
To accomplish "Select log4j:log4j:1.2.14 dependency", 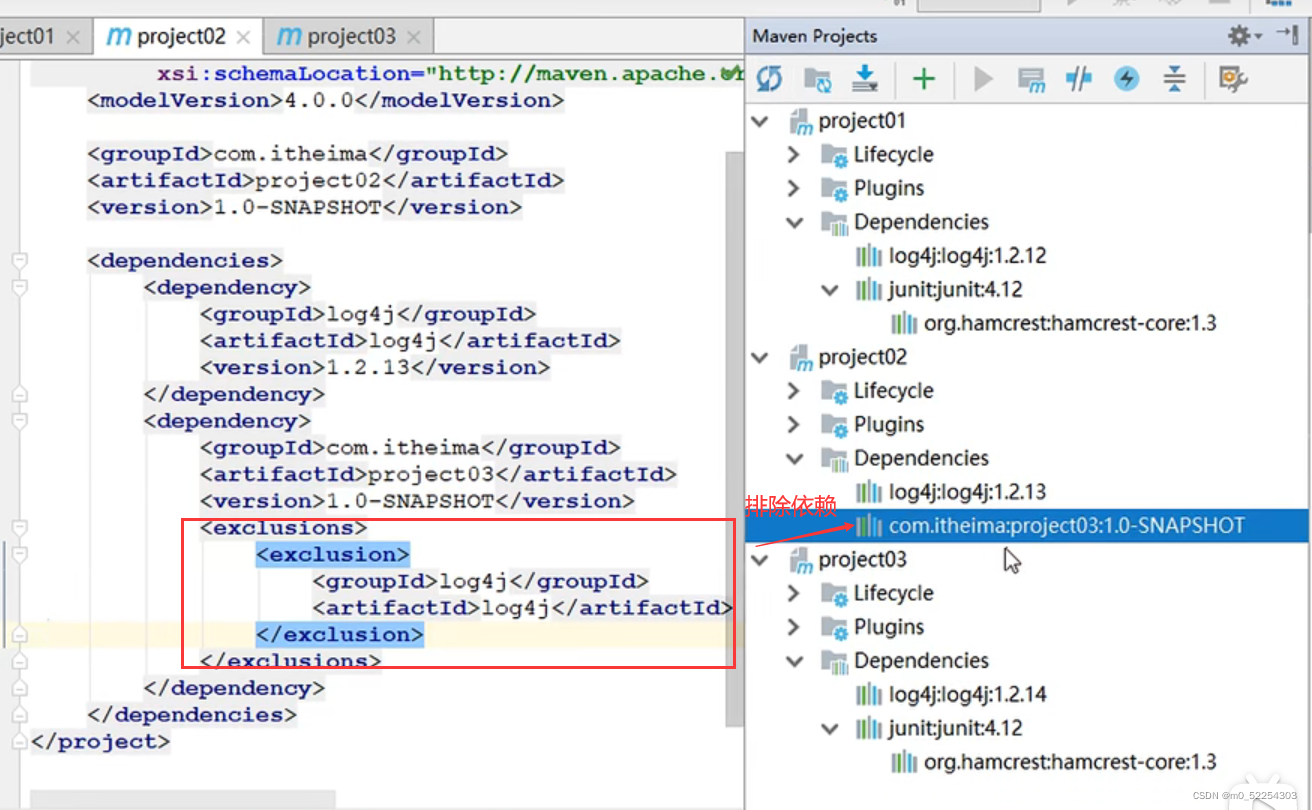I will pos(967,694).
